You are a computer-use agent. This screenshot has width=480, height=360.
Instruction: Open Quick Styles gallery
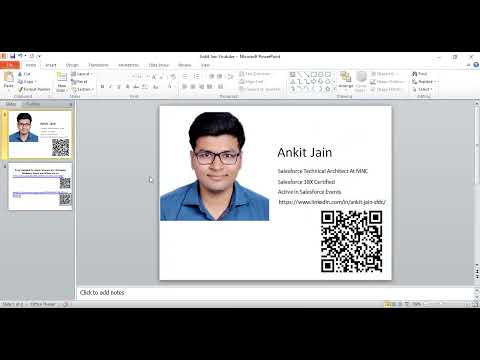pos(361,81)
